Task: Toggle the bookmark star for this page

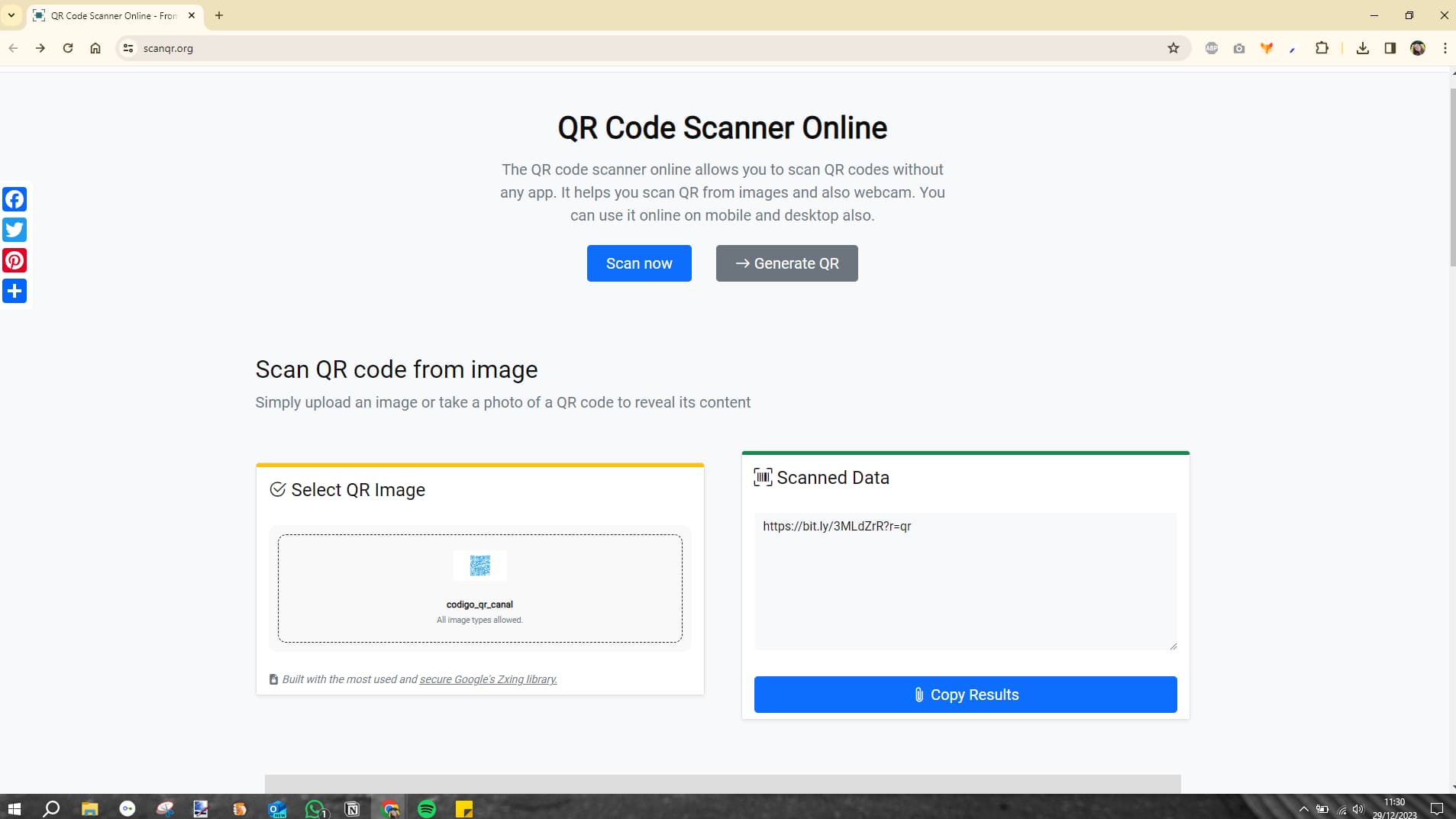Action: [1172, 47]
